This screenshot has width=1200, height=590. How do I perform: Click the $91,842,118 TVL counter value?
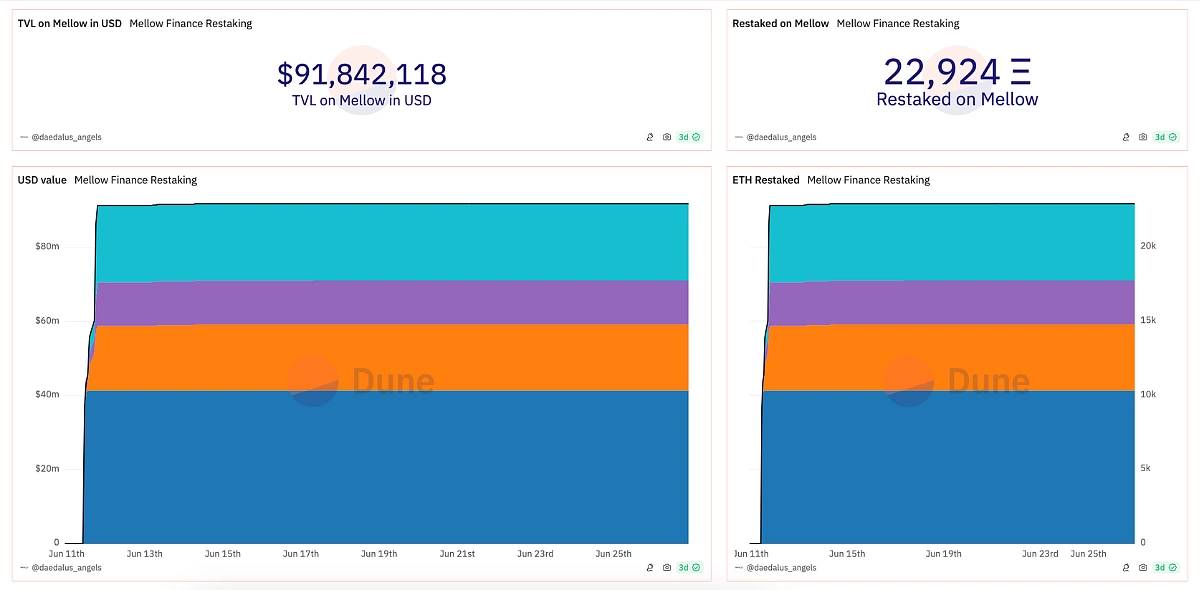(x=361, y=74)
